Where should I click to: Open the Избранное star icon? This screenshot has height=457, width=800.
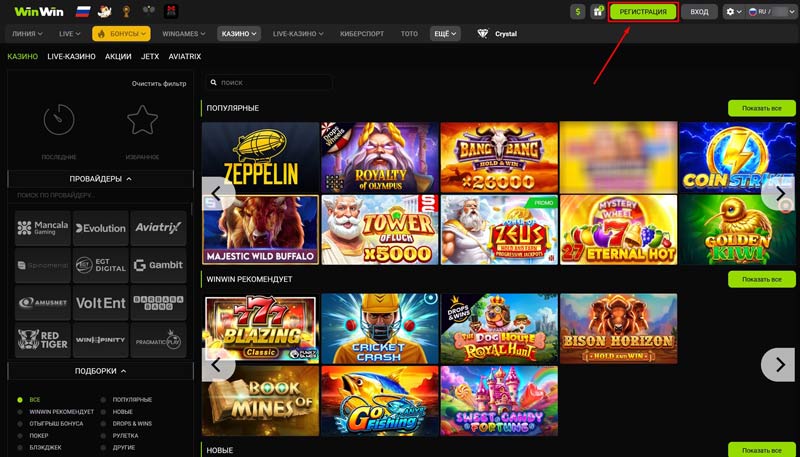click(x=142, y=121)
